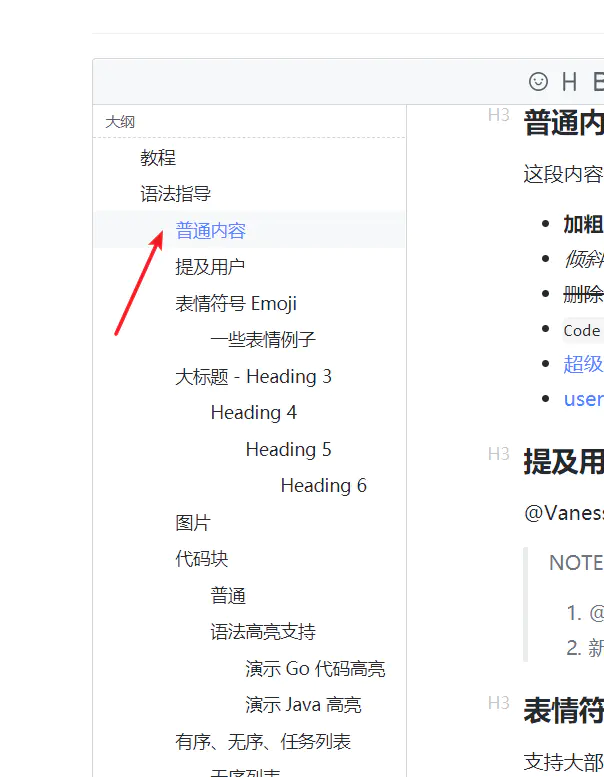Open outline entry 表情符号 Emoji
The image size is (604, 777).
[x=236, y=303]
